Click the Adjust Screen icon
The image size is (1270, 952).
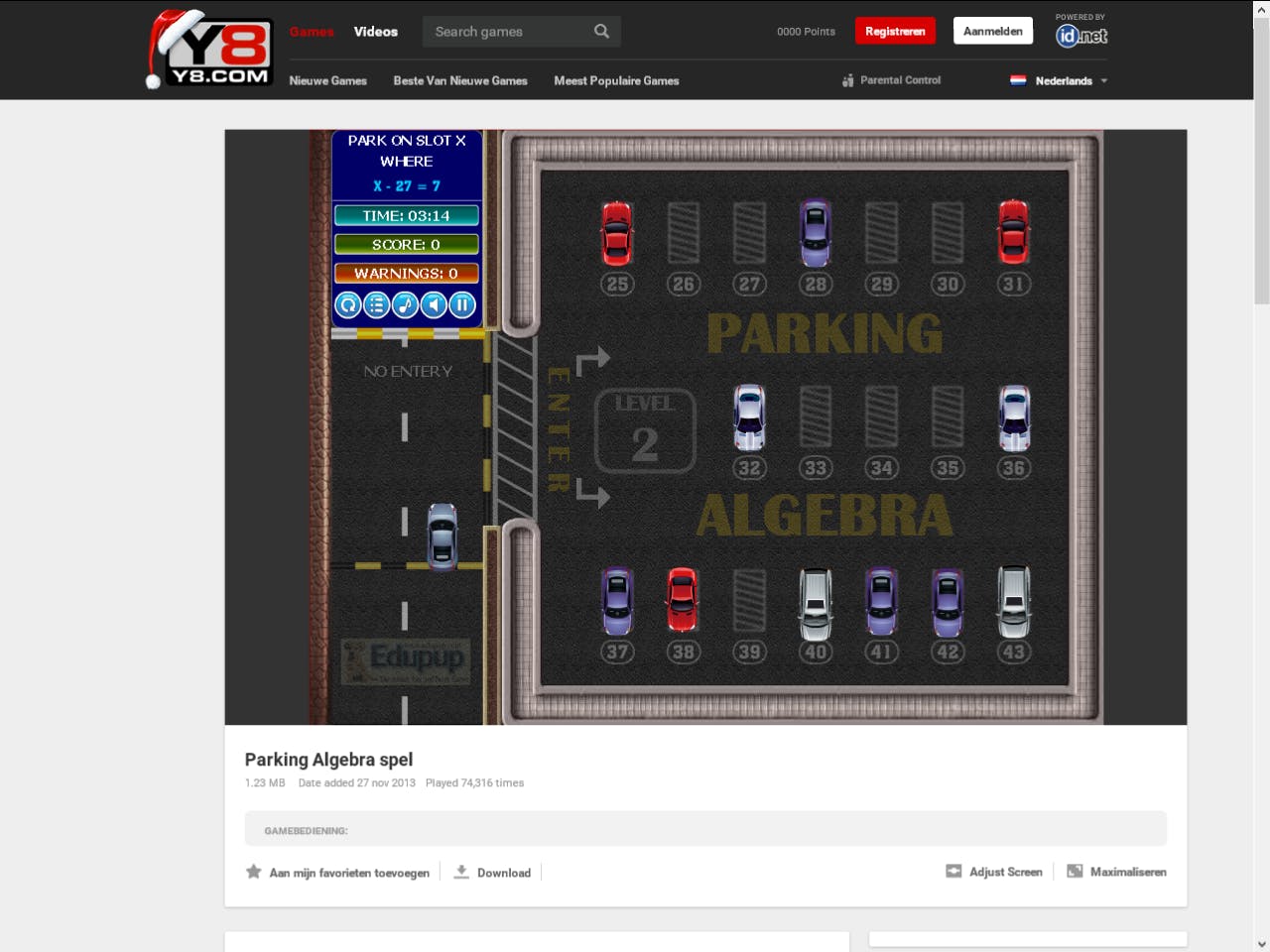click(x=953, y=871)
